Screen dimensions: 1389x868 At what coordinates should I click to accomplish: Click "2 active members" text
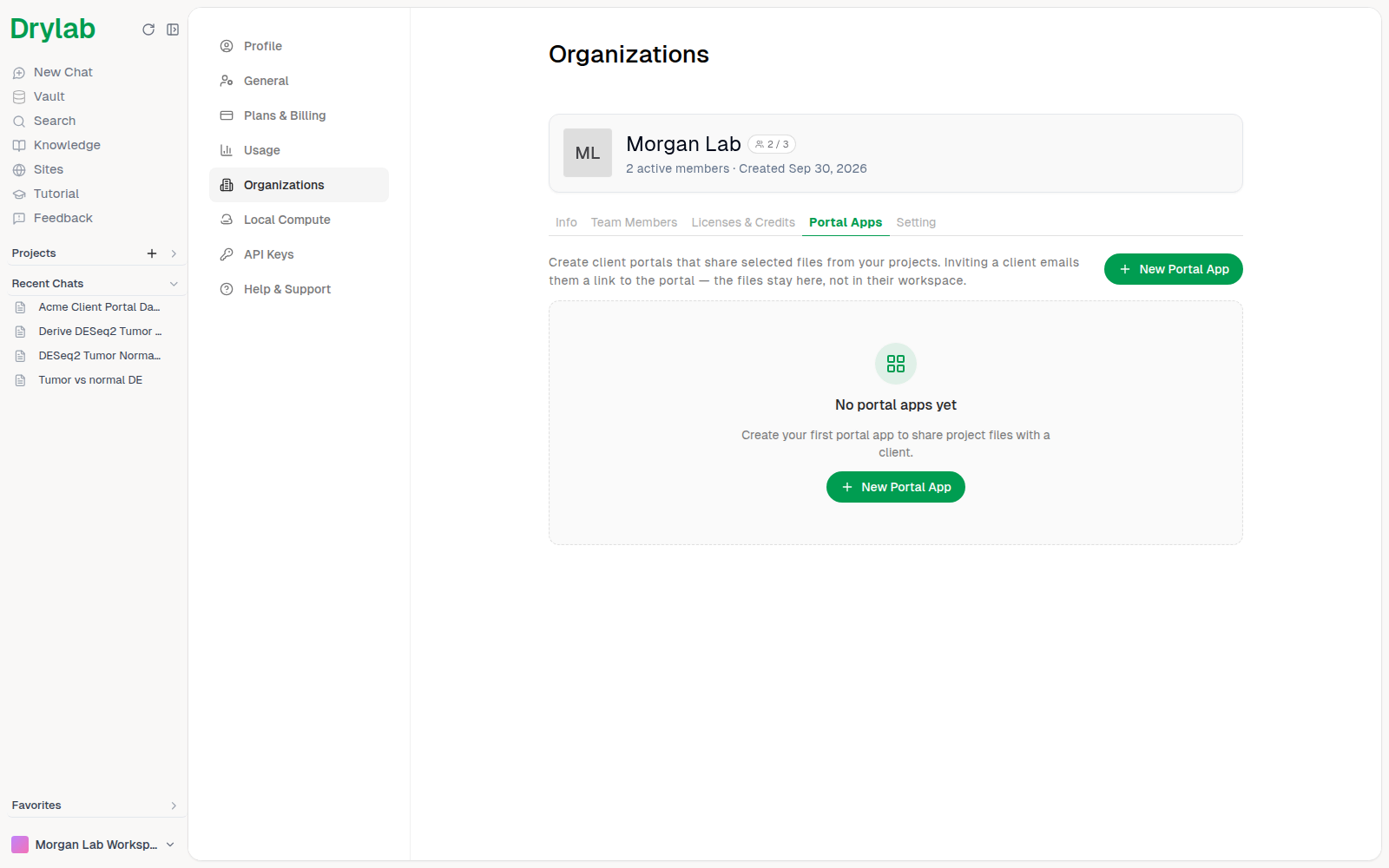[x=678, y=168]
